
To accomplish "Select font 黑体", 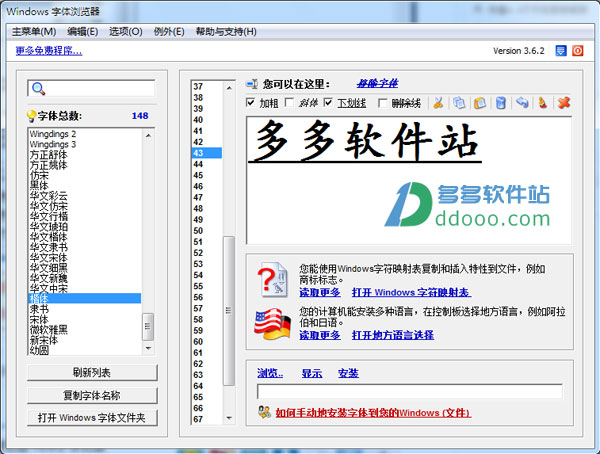I will [39, 185].
